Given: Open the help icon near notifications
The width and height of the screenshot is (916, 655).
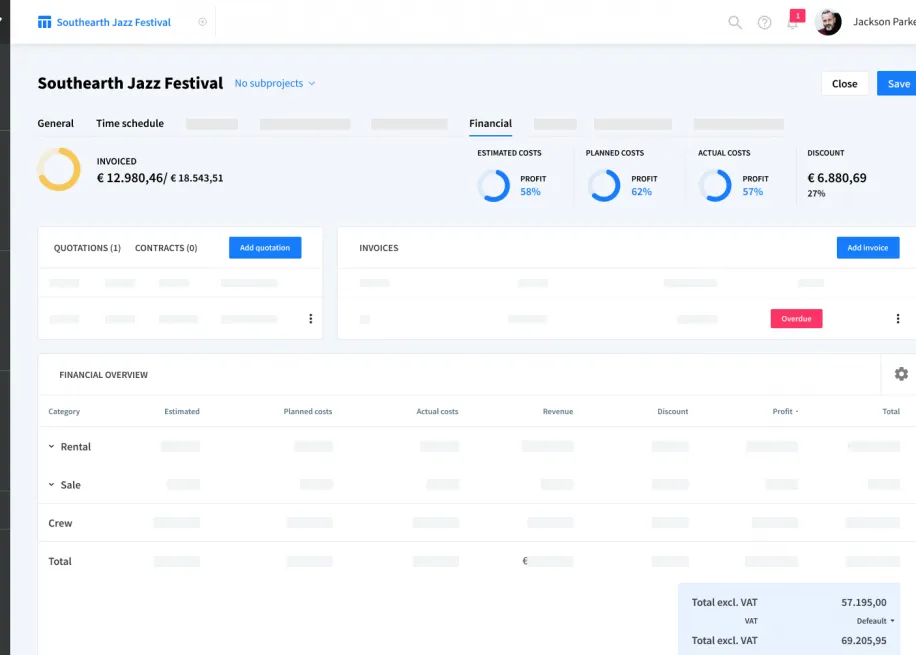Looking at the screenshot, I should pyautogui.click(x=764, y=21).
